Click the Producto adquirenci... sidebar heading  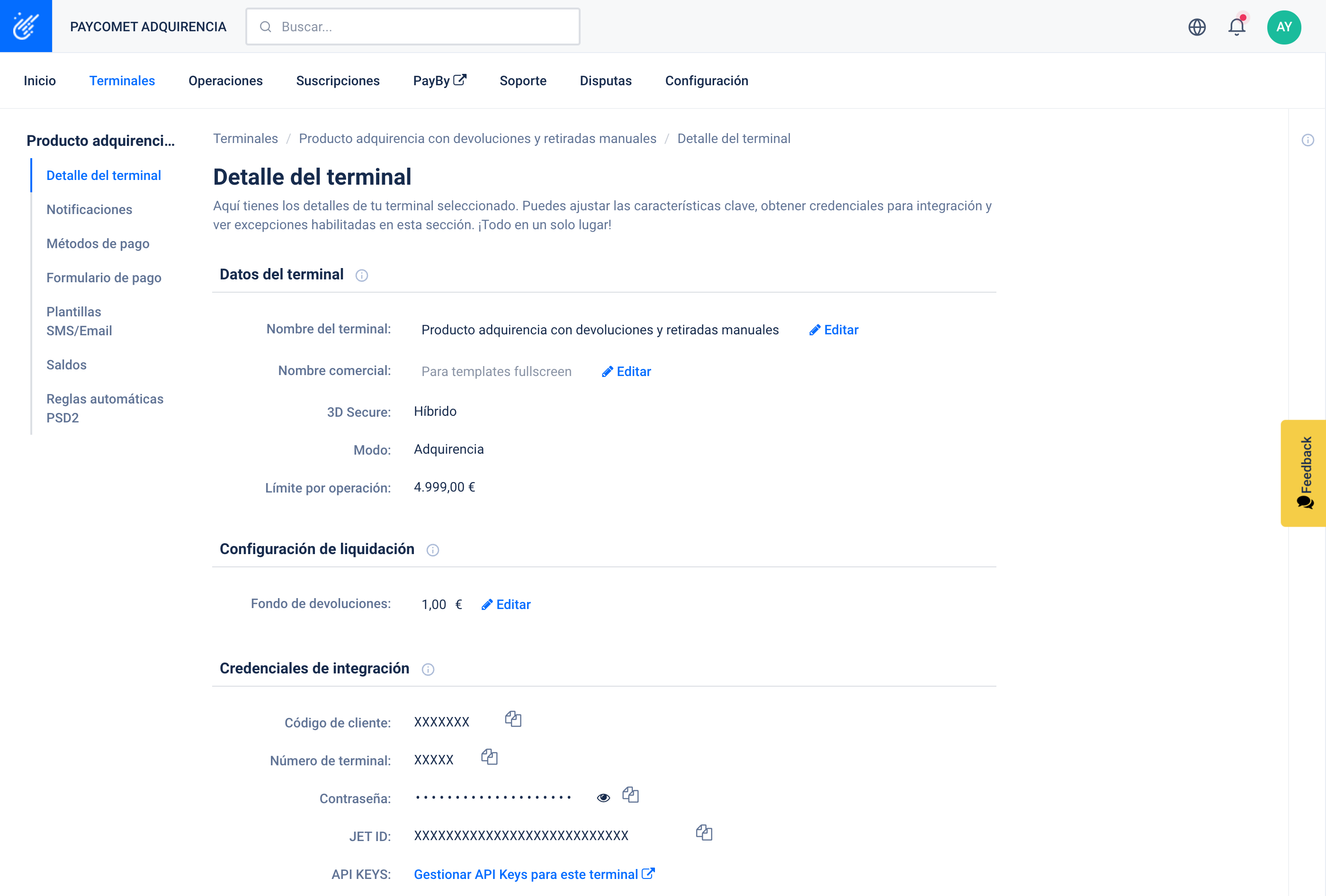point(101,141)
